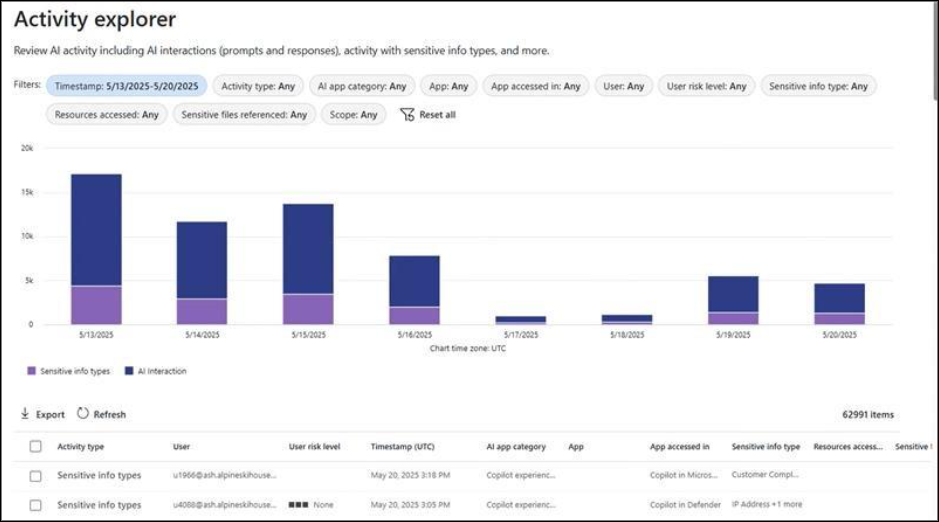
Task: Check the second row checkbox for u4088 user
Action: (x=36, y=505)
